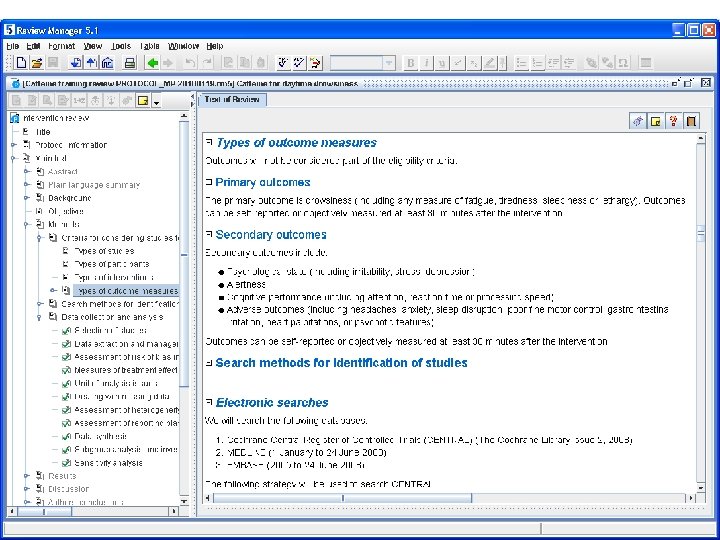Open the Help menu
This screenshot has width=720, height=540.
point(214,46)
